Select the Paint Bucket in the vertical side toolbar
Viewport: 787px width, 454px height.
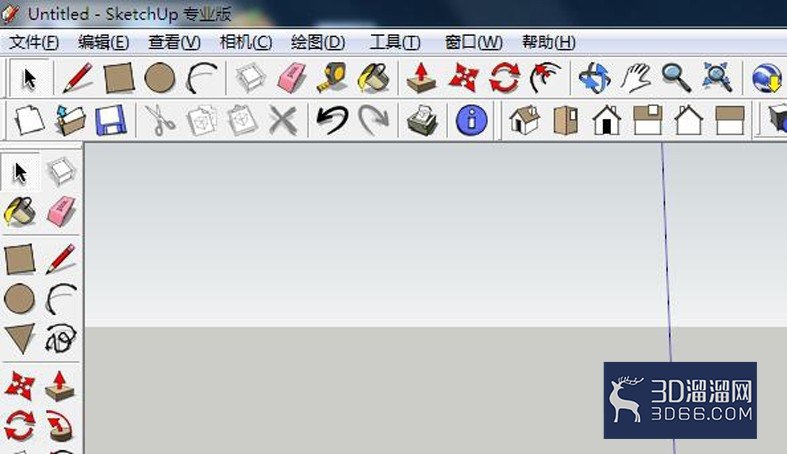click(x=20, y=212)
